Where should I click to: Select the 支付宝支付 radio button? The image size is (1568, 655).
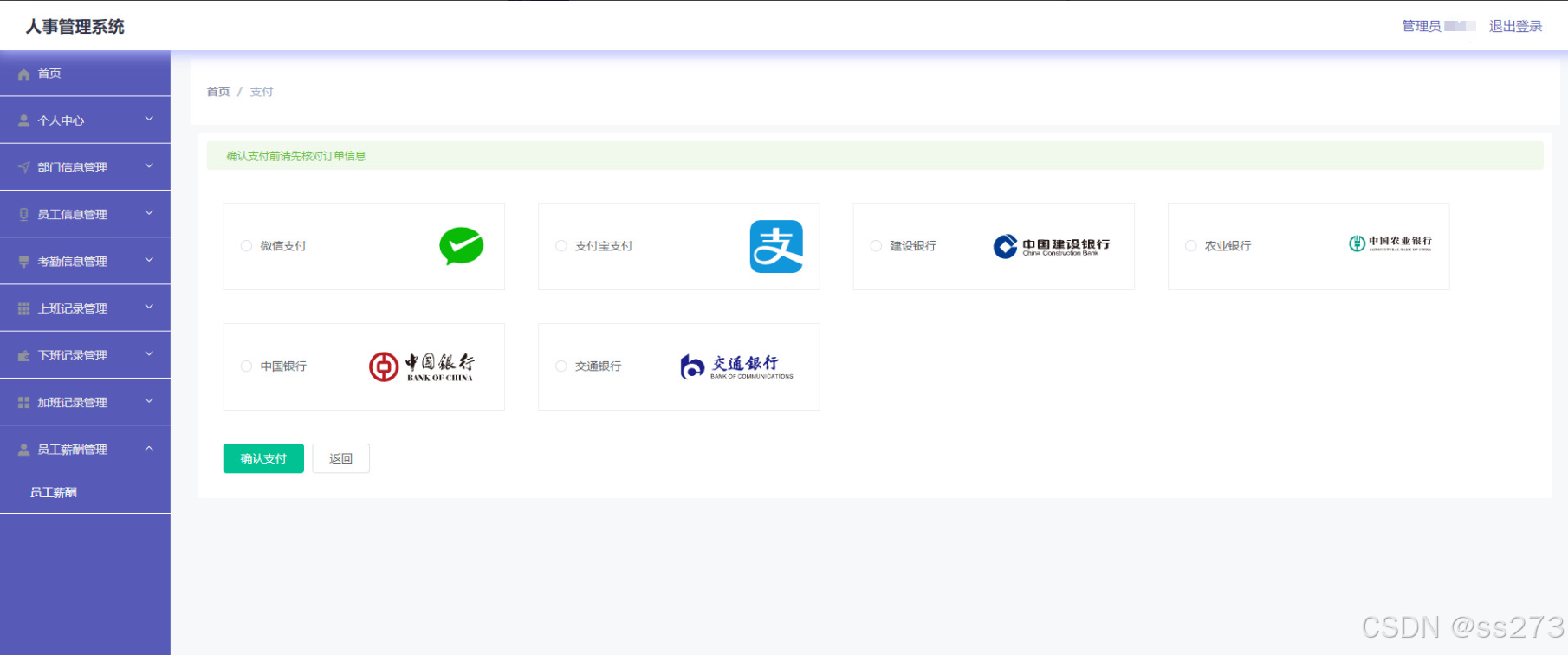[x=561, y=246]
